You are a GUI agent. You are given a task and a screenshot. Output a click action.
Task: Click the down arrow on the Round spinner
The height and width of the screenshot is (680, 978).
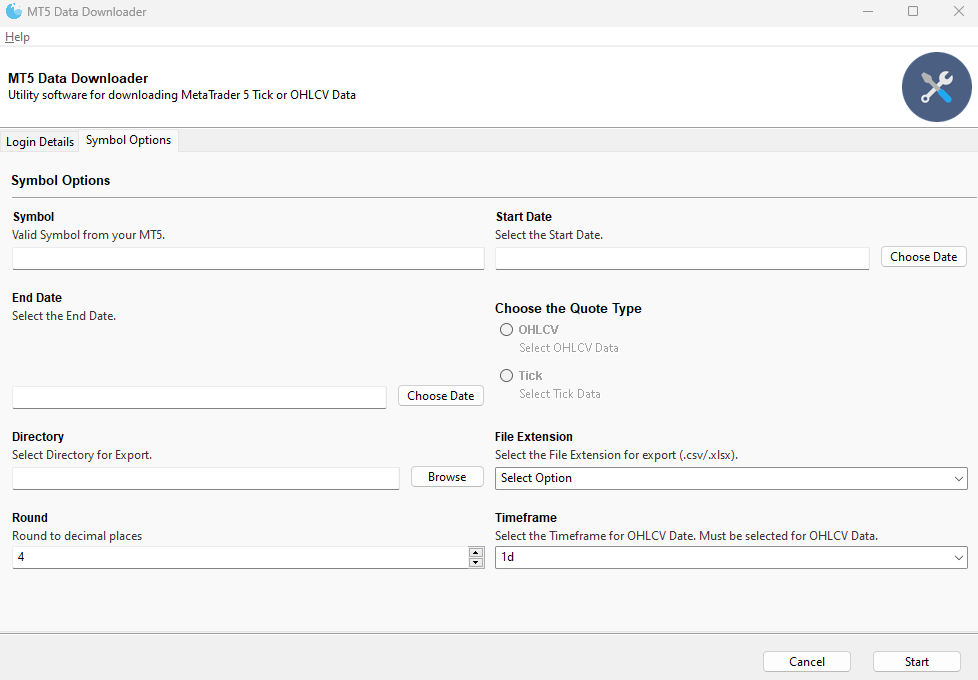point(475,561)
